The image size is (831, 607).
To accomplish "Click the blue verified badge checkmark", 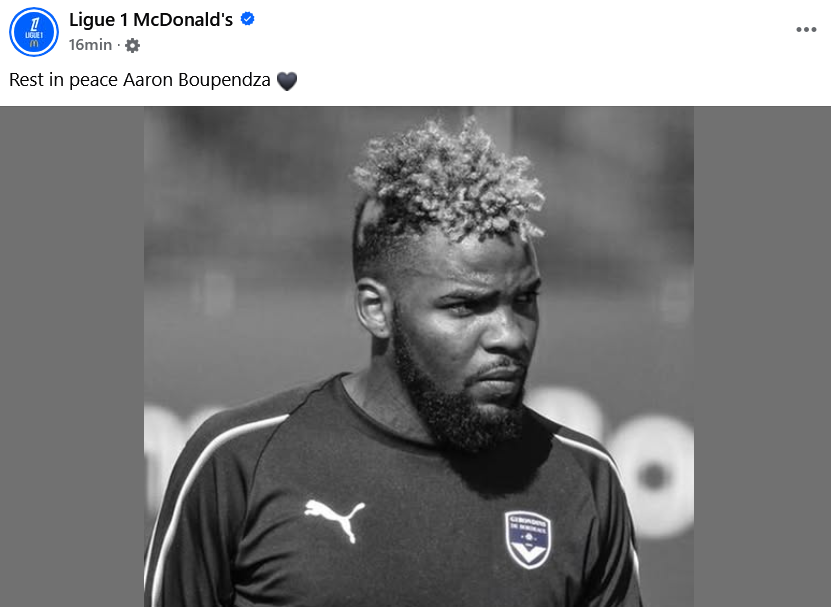I will click(247, 19).
